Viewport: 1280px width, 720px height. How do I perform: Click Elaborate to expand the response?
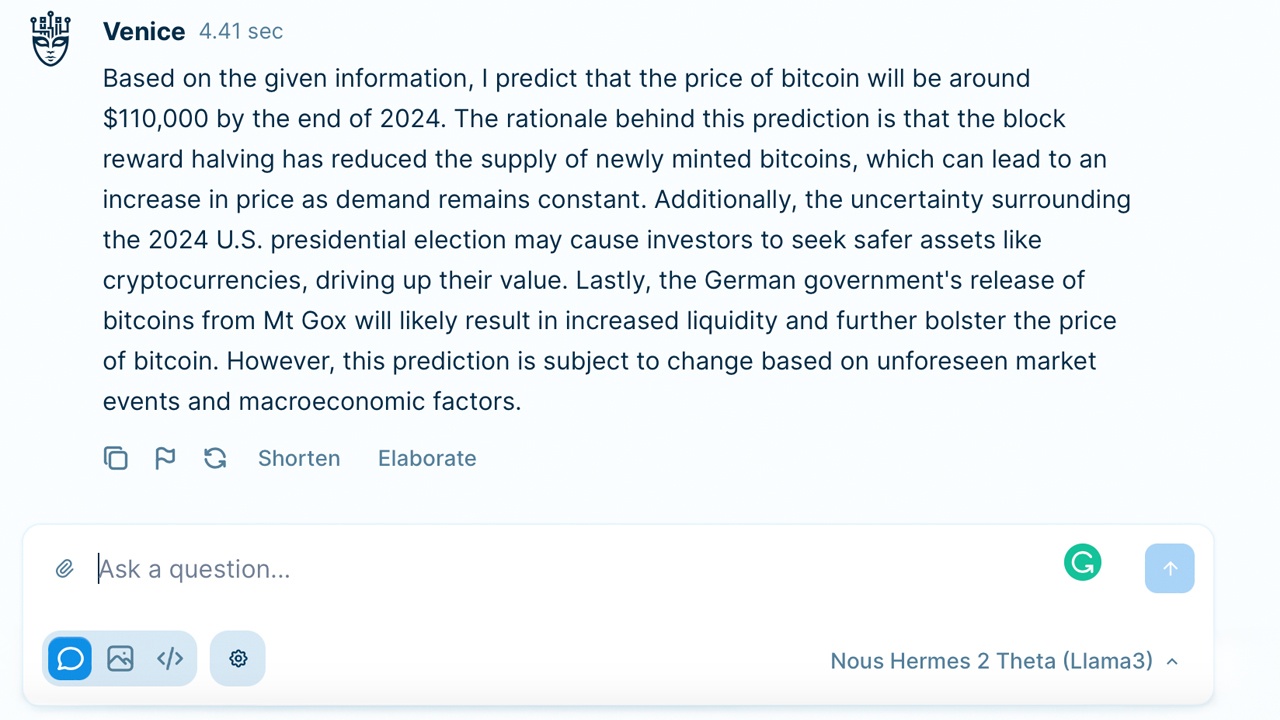point(427,458)
